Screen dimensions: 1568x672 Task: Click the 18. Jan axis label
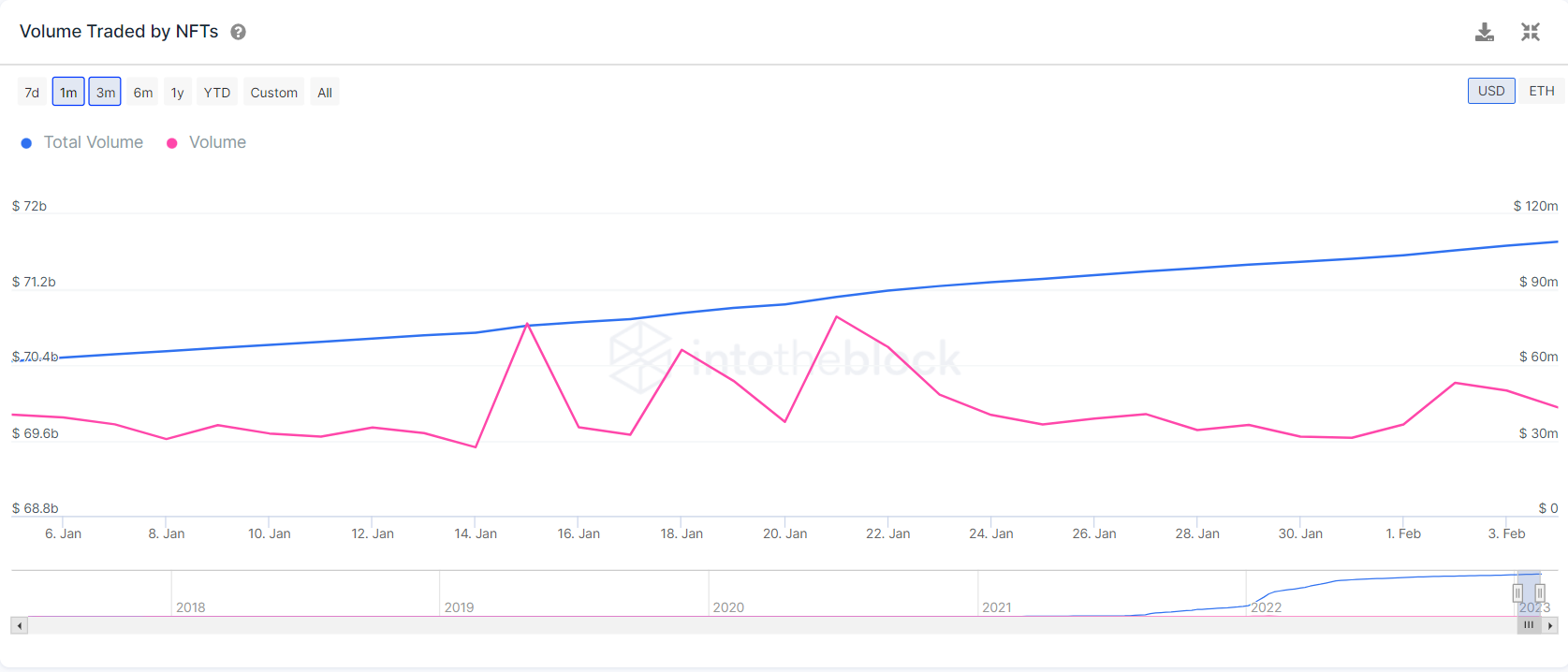pos(681,533)
